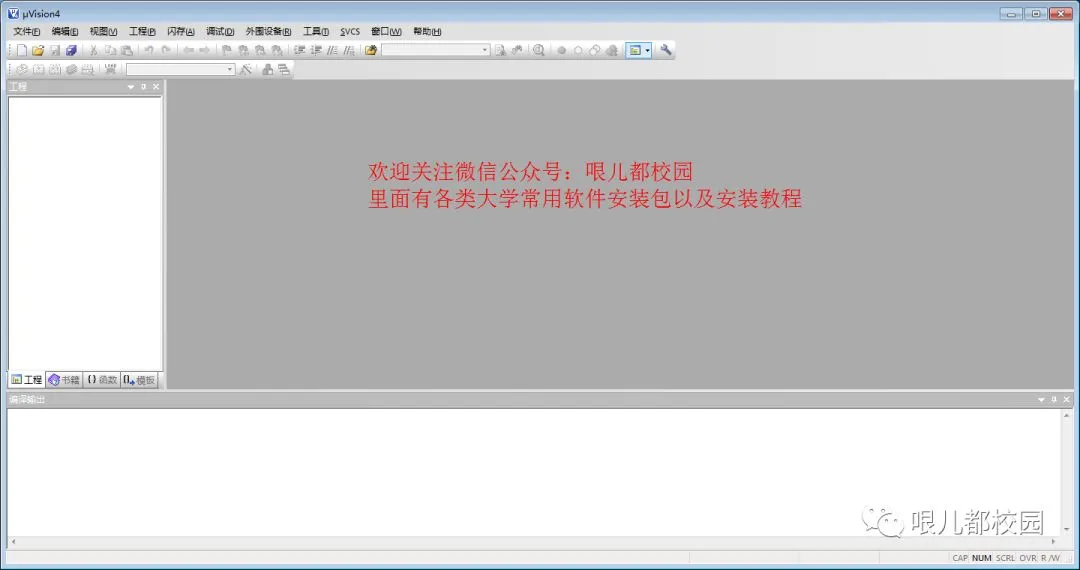Click the Uncomment selection icon
The height and width of the screenshot is (570, 1080).
(349, 50)
